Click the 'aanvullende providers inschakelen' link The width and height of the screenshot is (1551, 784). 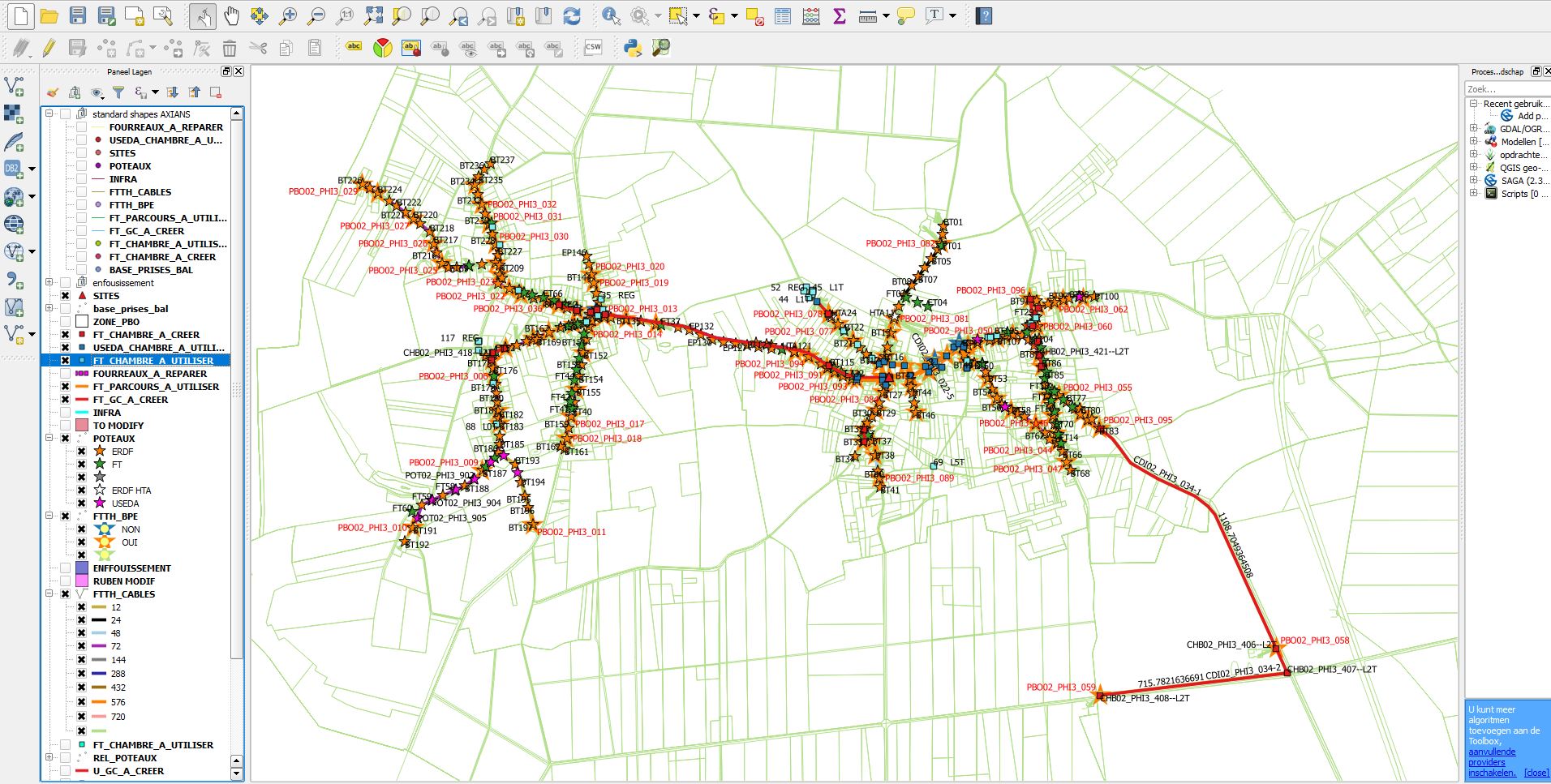(1492, 762)
